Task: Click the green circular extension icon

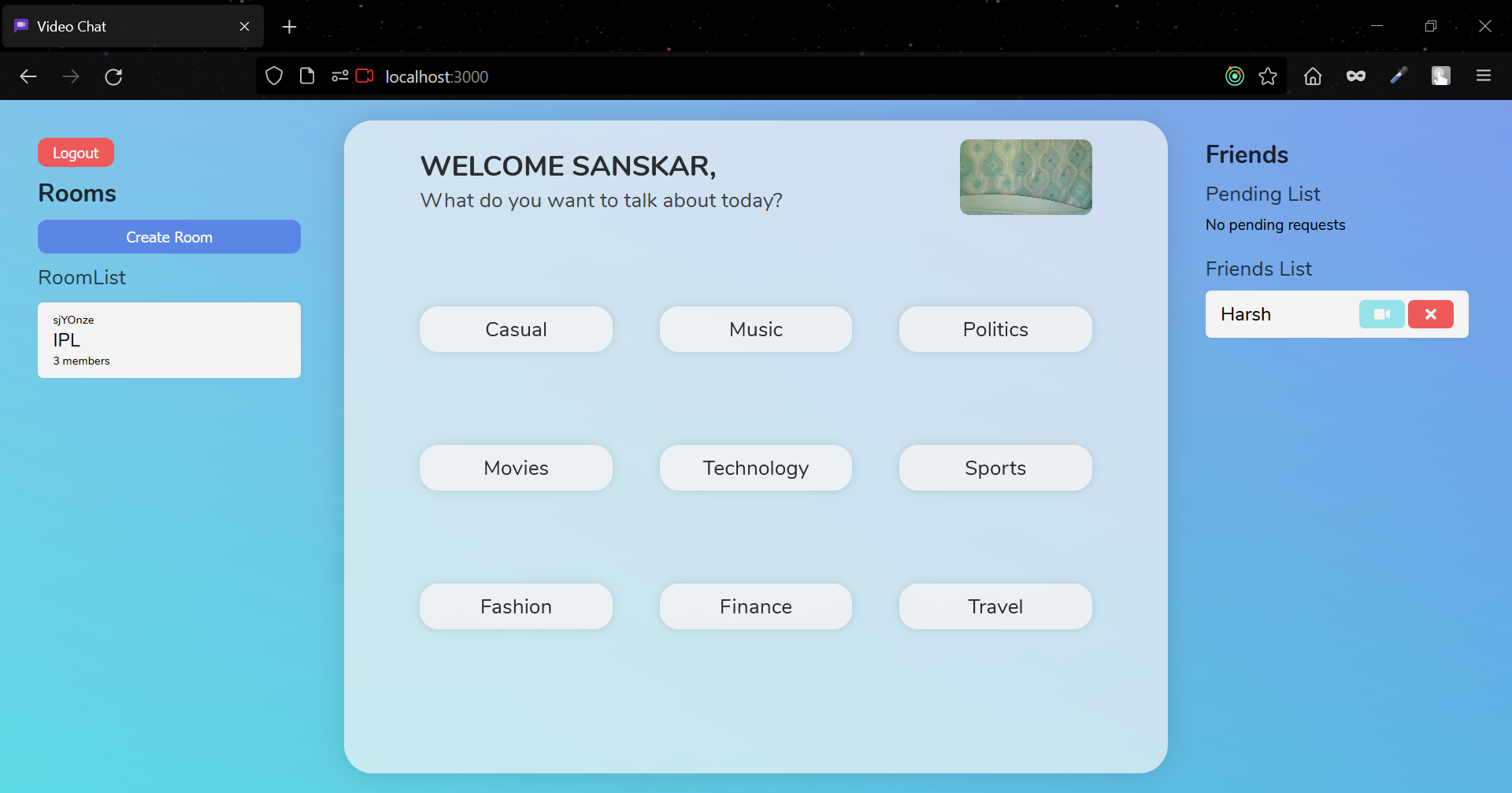Action: pos(1235,76)
